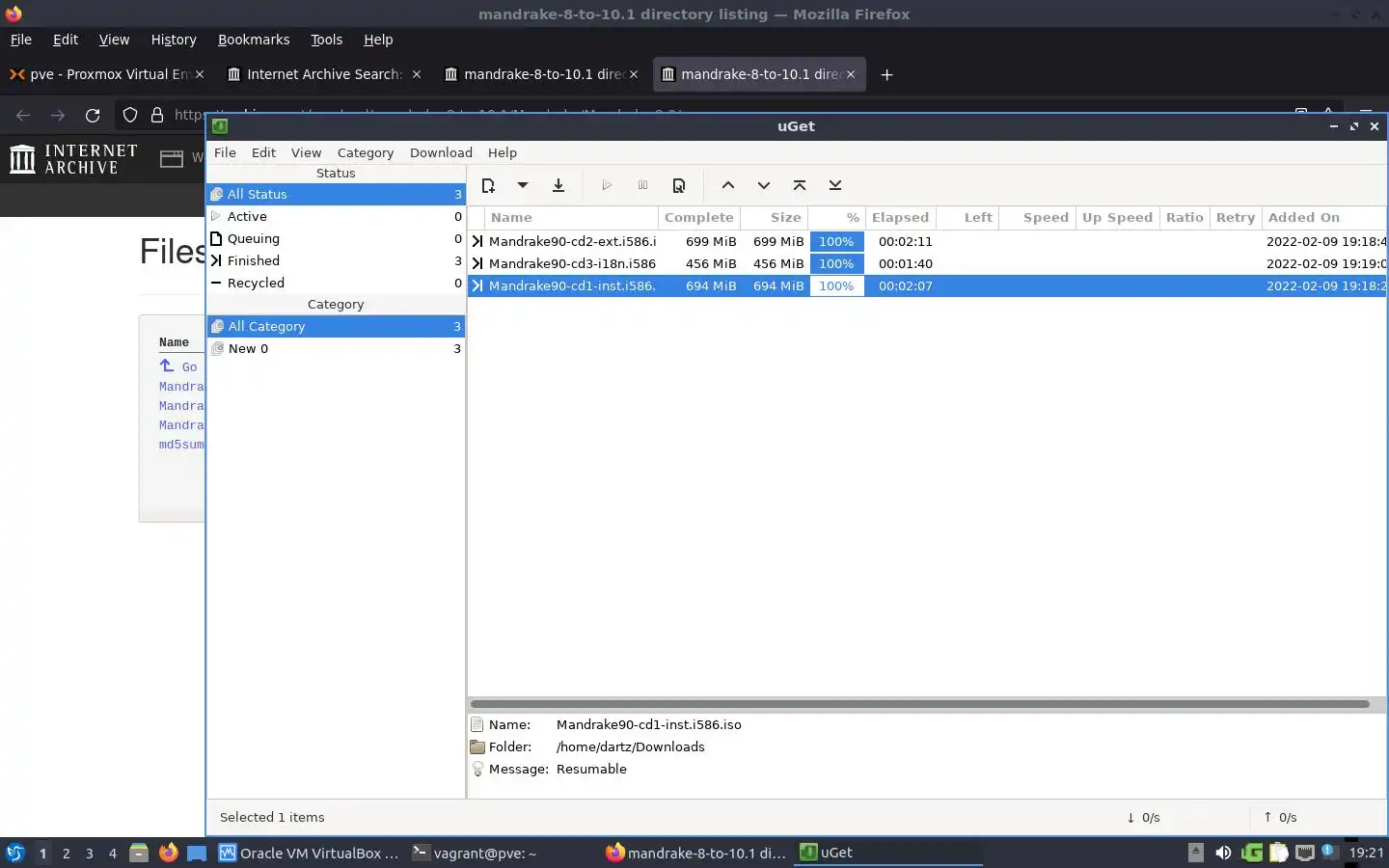Select the New 0 category
The image size is (1389, 868).
336,348
